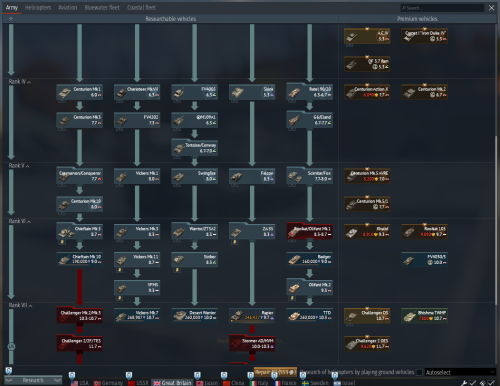Select the Warrior/ZT3A2 group card
The width and height of the screenshot is (500, 386).
[195, 232]
